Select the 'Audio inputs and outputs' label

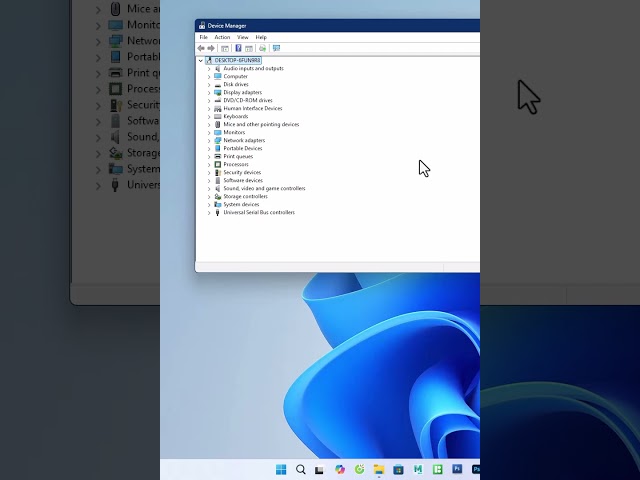point(253,68)
